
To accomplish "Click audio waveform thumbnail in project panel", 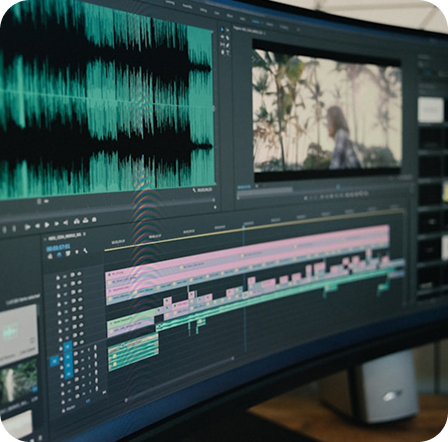I will (18, 334).
